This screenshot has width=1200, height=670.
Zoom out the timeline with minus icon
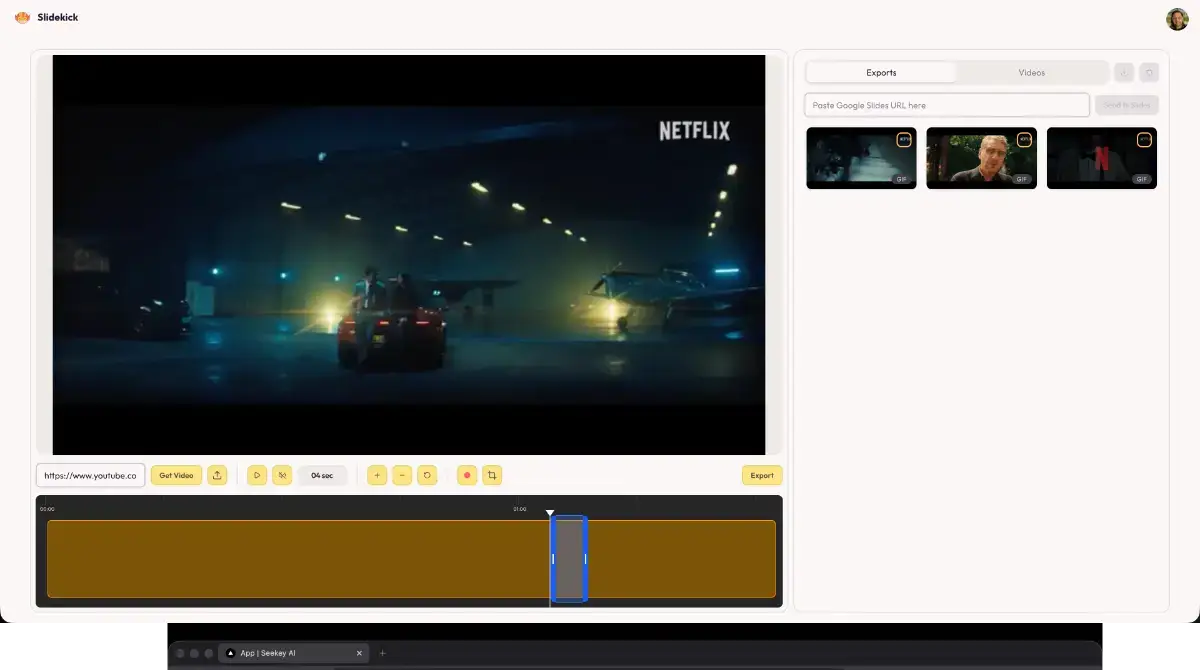coord(402,475)
